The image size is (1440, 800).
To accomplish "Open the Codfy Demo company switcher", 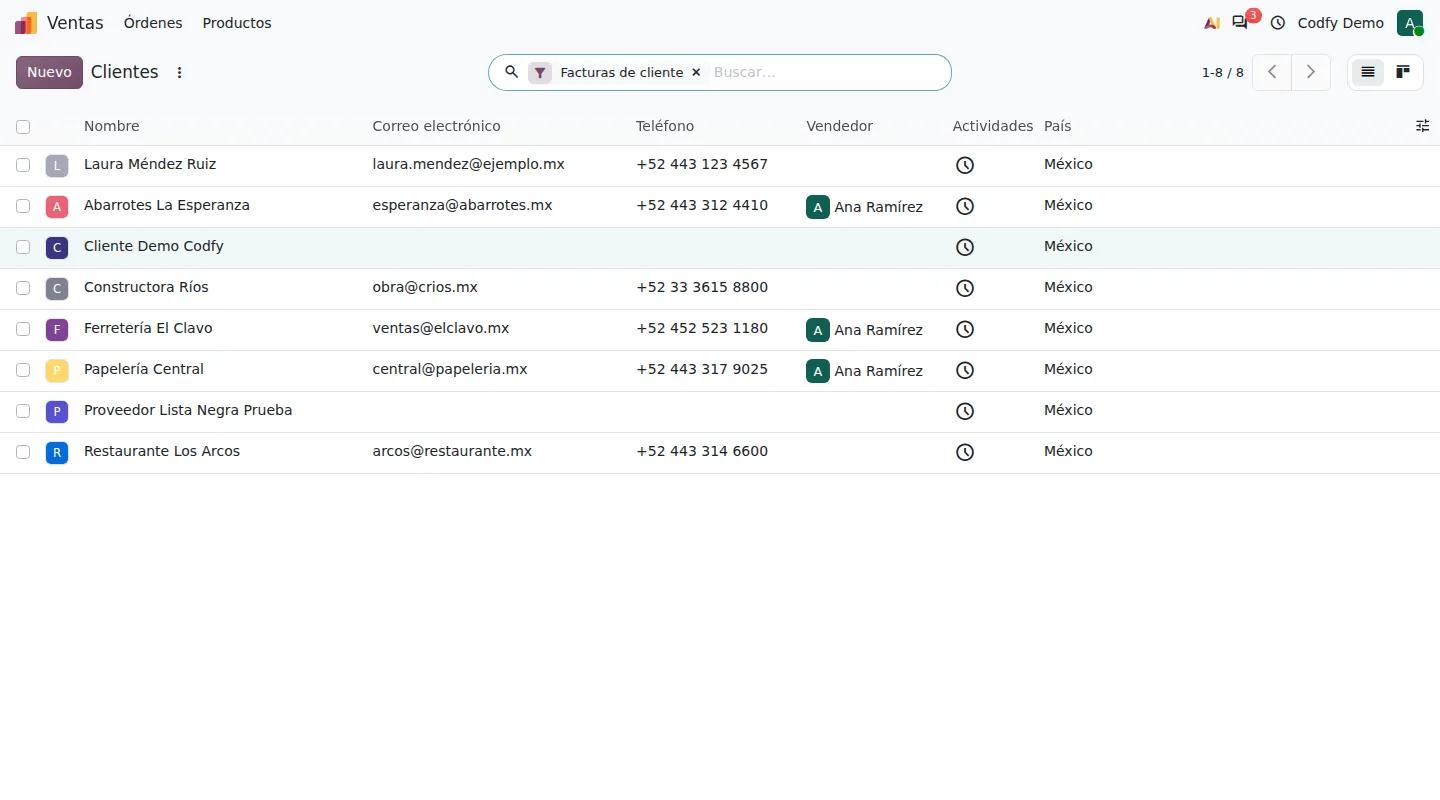I will point(1341,23).
